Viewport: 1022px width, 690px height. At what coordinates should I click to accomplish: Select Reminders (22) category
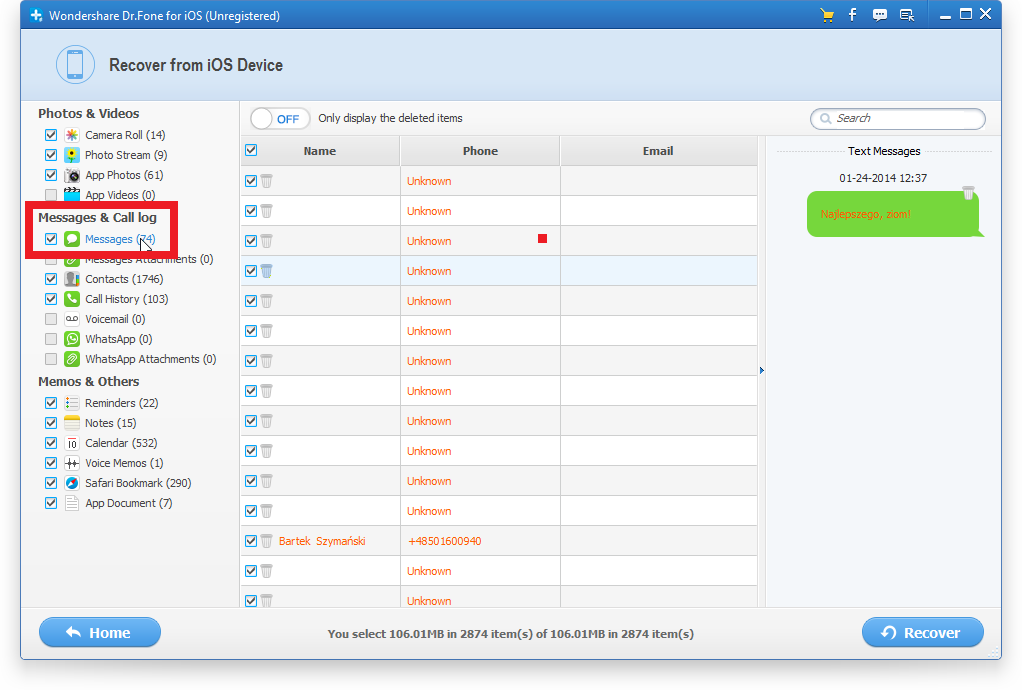pyautogui.click(x=122, y=403)
